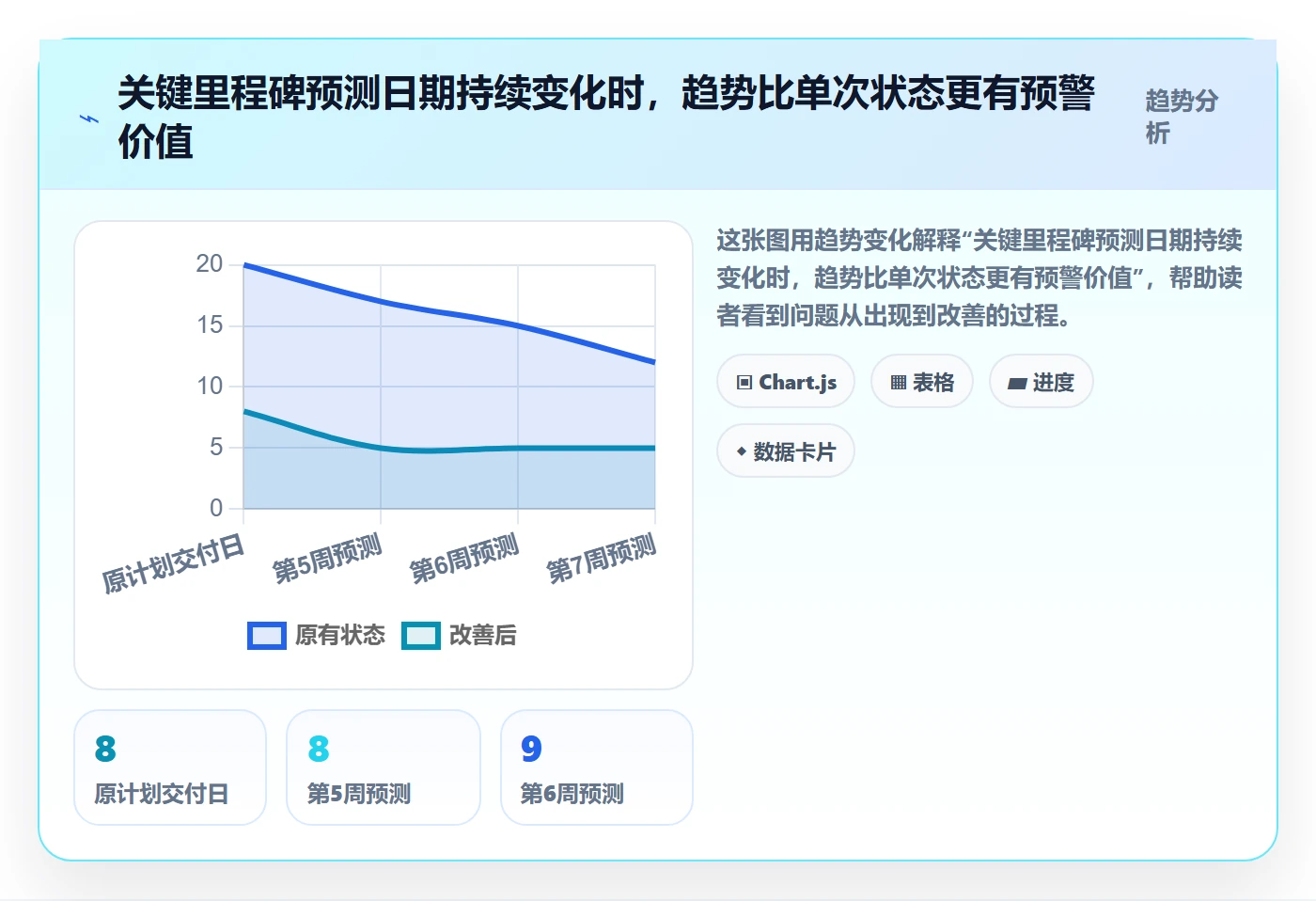Open the 第5周预测 data card
The width and height of the screenshot is (1316, 901).
point(384,767)
